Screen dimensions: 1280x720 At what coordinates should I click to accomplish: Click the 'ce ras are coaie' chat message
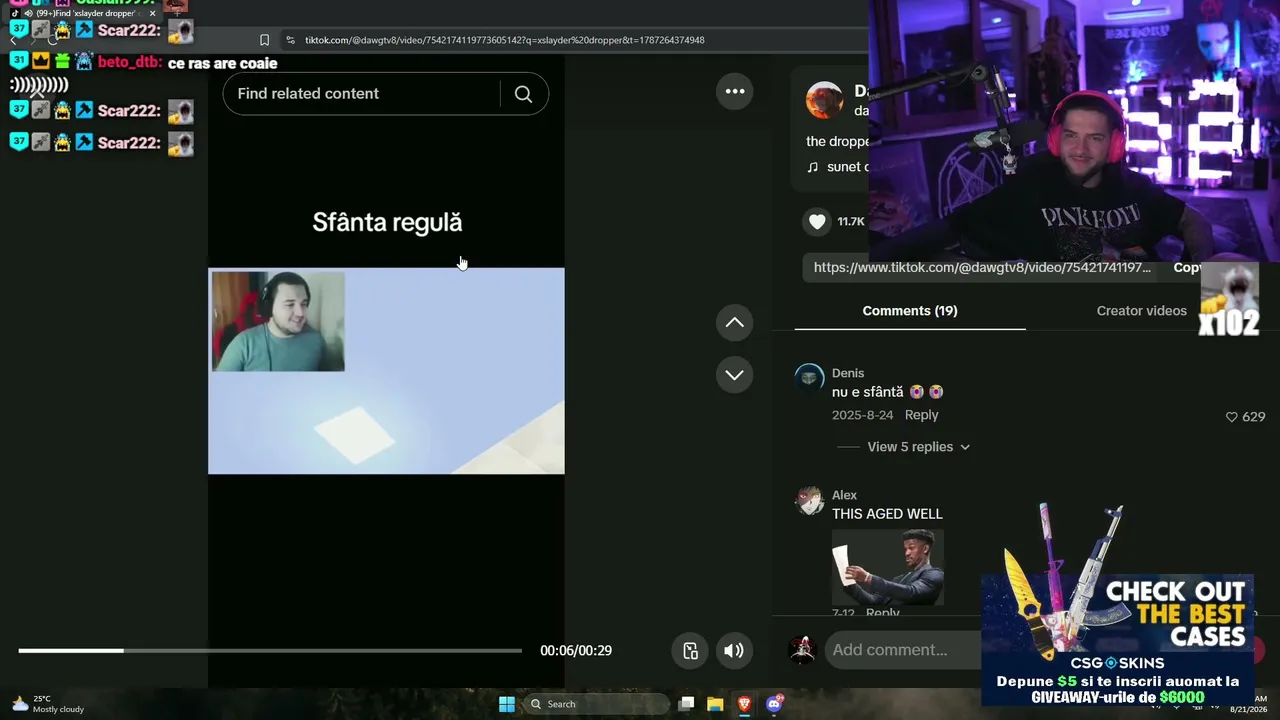[x=223, y=63]
